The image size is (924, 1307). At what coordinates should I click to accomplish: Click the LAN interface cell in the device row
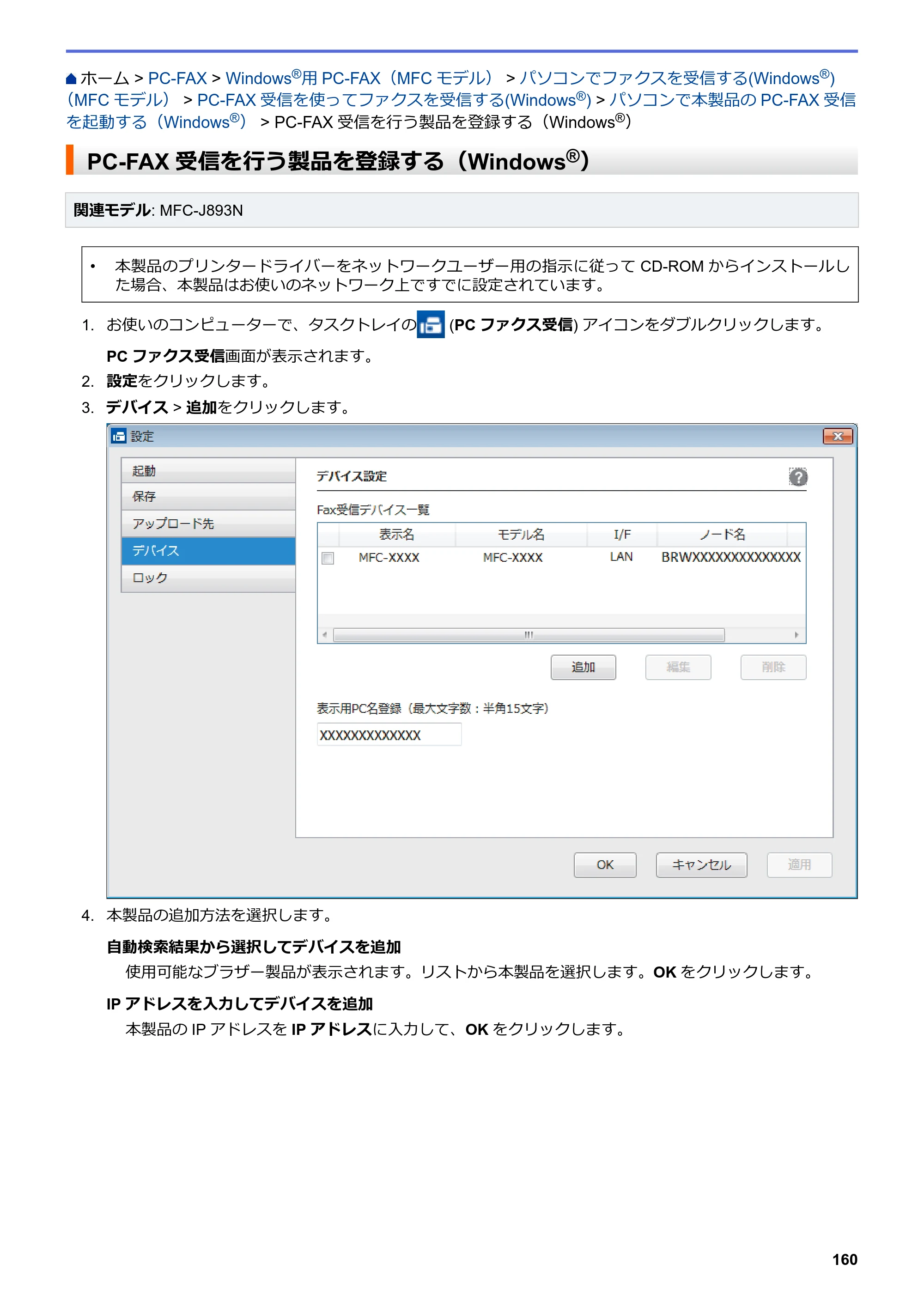621,557
